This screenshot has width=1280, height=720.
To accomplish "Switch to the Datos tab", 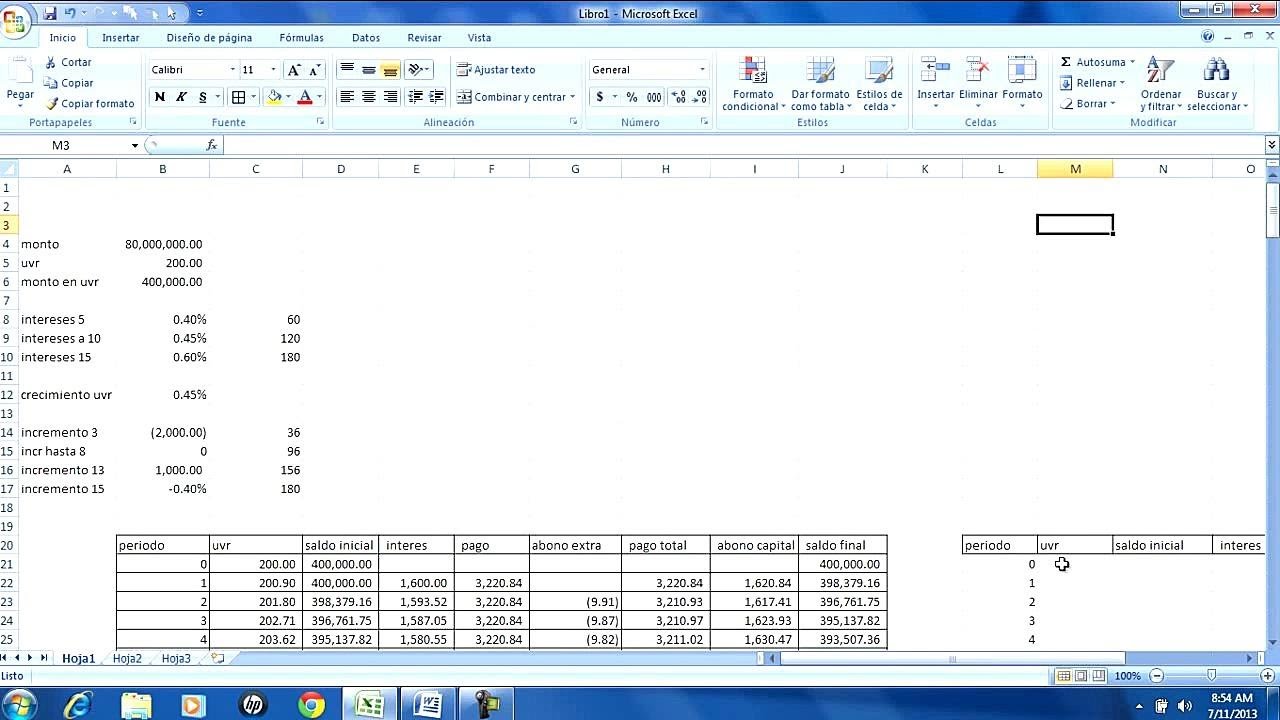I will [366, 37].
